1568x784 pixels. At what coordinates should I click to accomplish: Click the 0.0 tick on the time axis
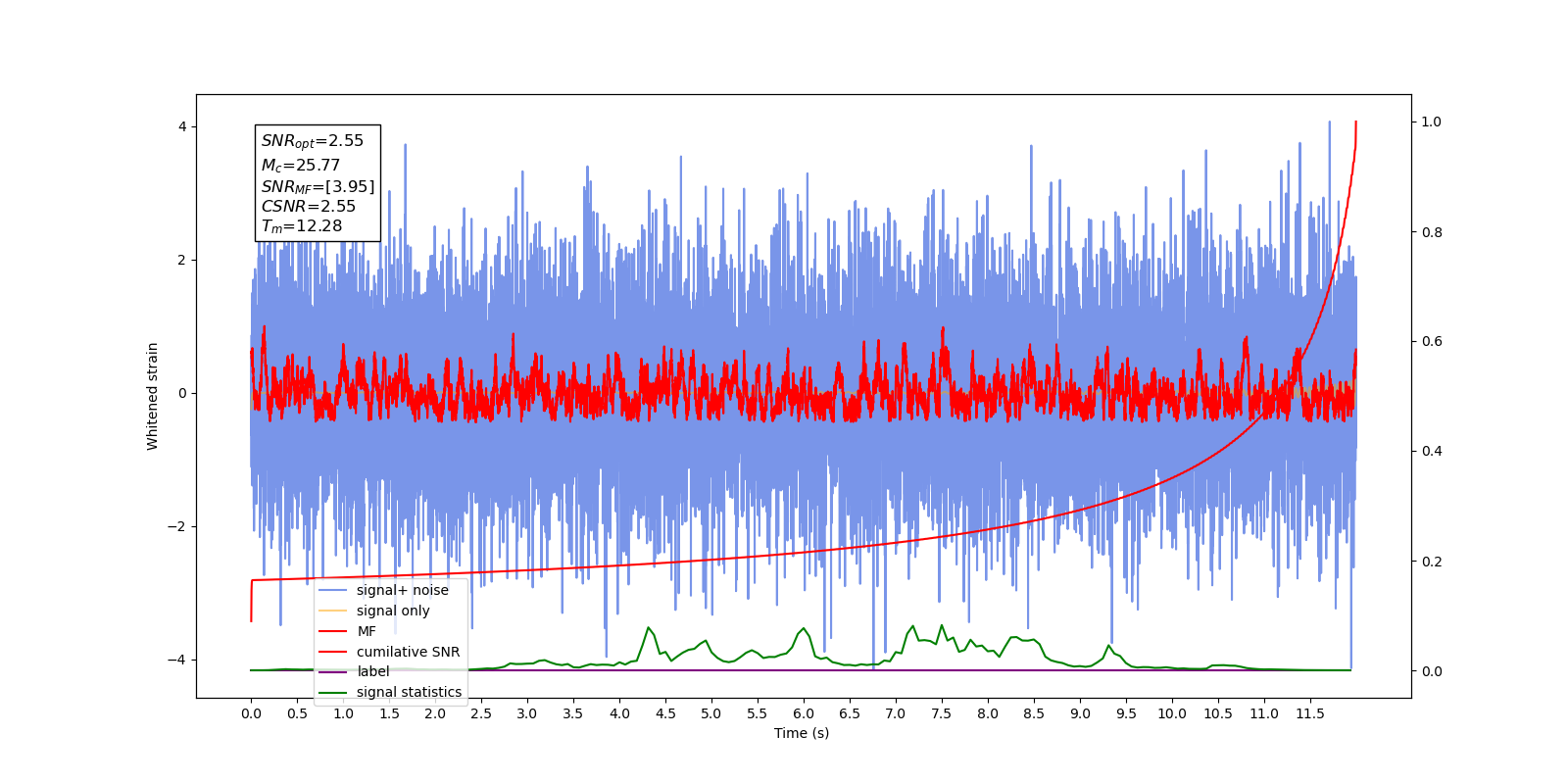tap(251, 713)
